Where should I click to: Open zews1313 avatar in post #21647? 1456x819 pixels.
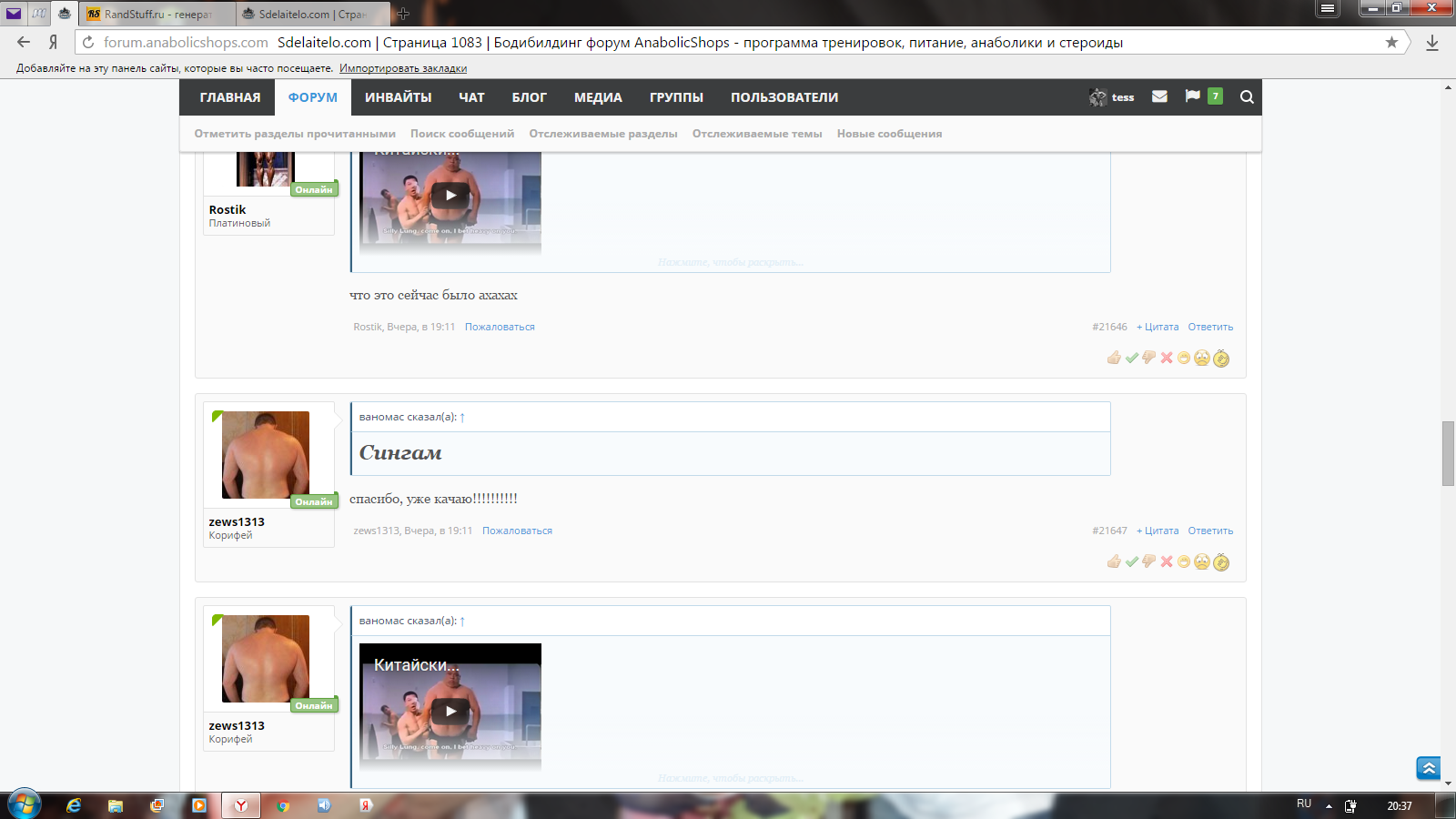[266, 455]
